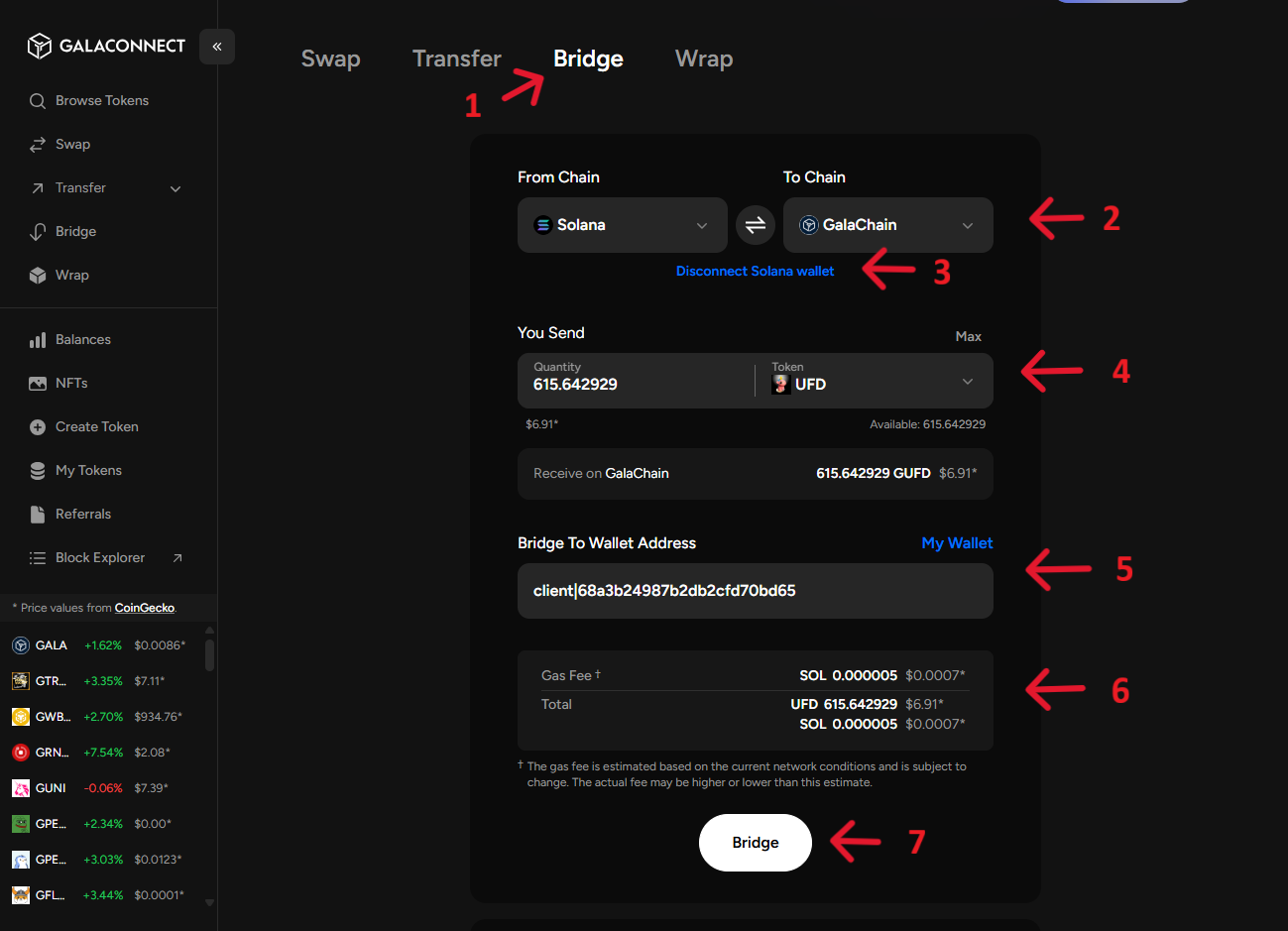The width and height of the screenshot is (1288, 931).
Task: Click the Balances bar chart icon
Action: pos(38,340)
